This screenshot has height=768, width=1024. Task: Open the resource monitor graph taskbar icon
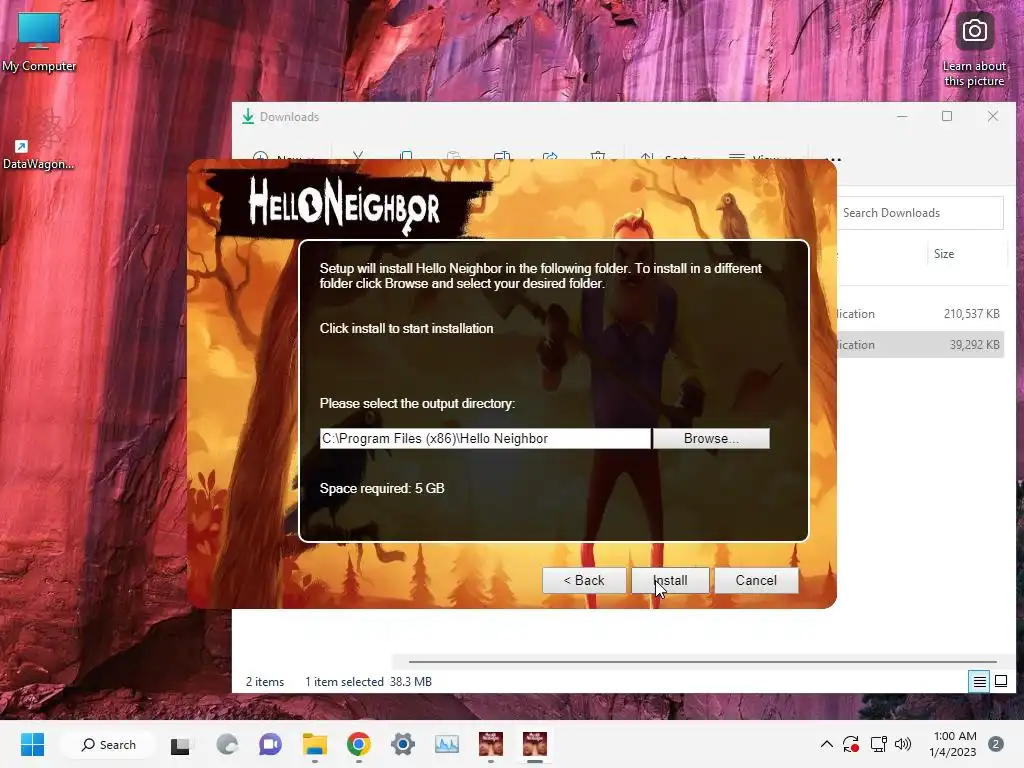pos(447,744)
